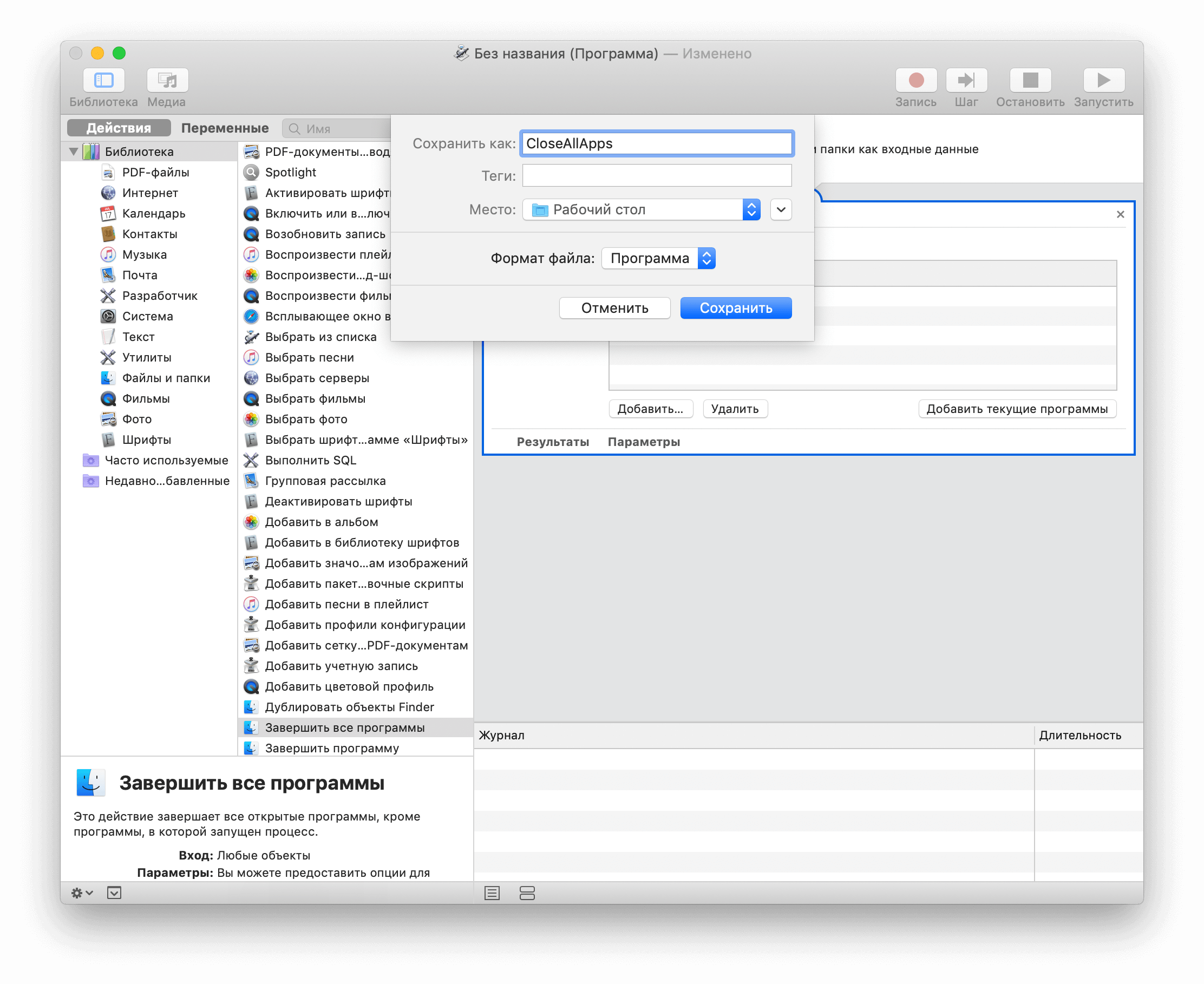Click the Удалить button
Image resolution: width=1204 pixels, height=984 pixels.
click(735, 409)
